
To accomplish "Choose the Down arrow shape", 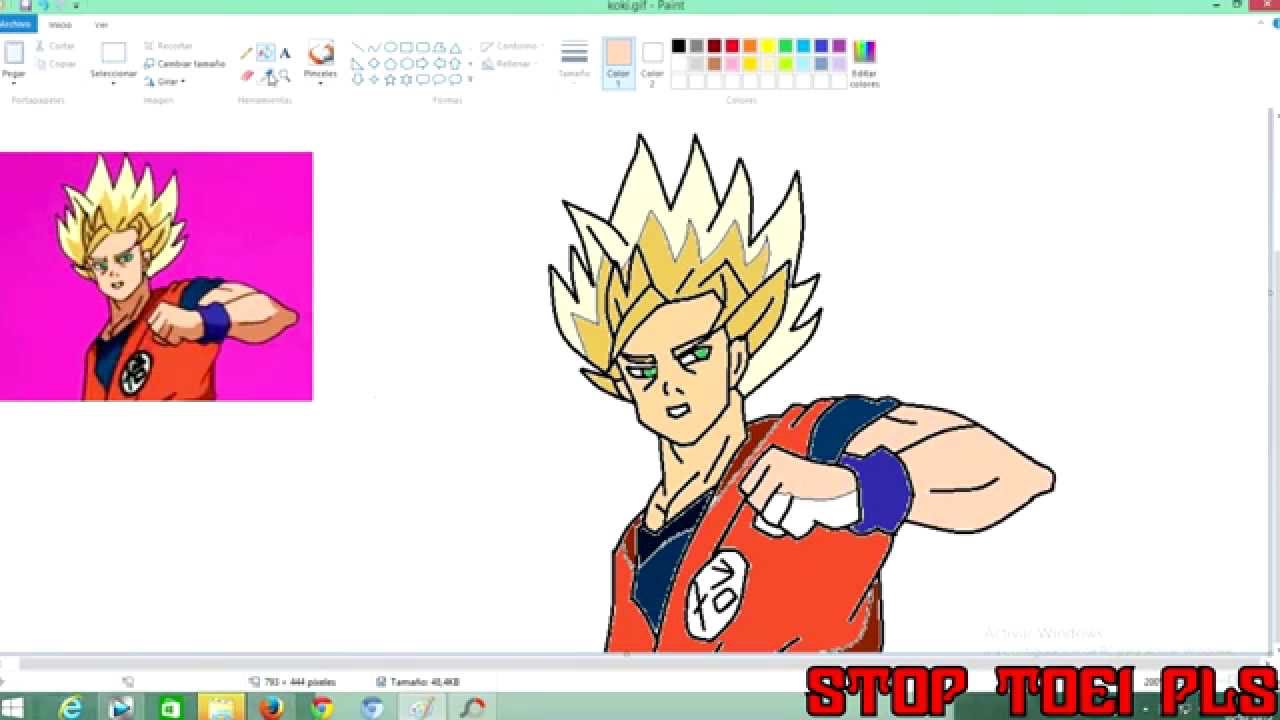I will coord(358,79).
